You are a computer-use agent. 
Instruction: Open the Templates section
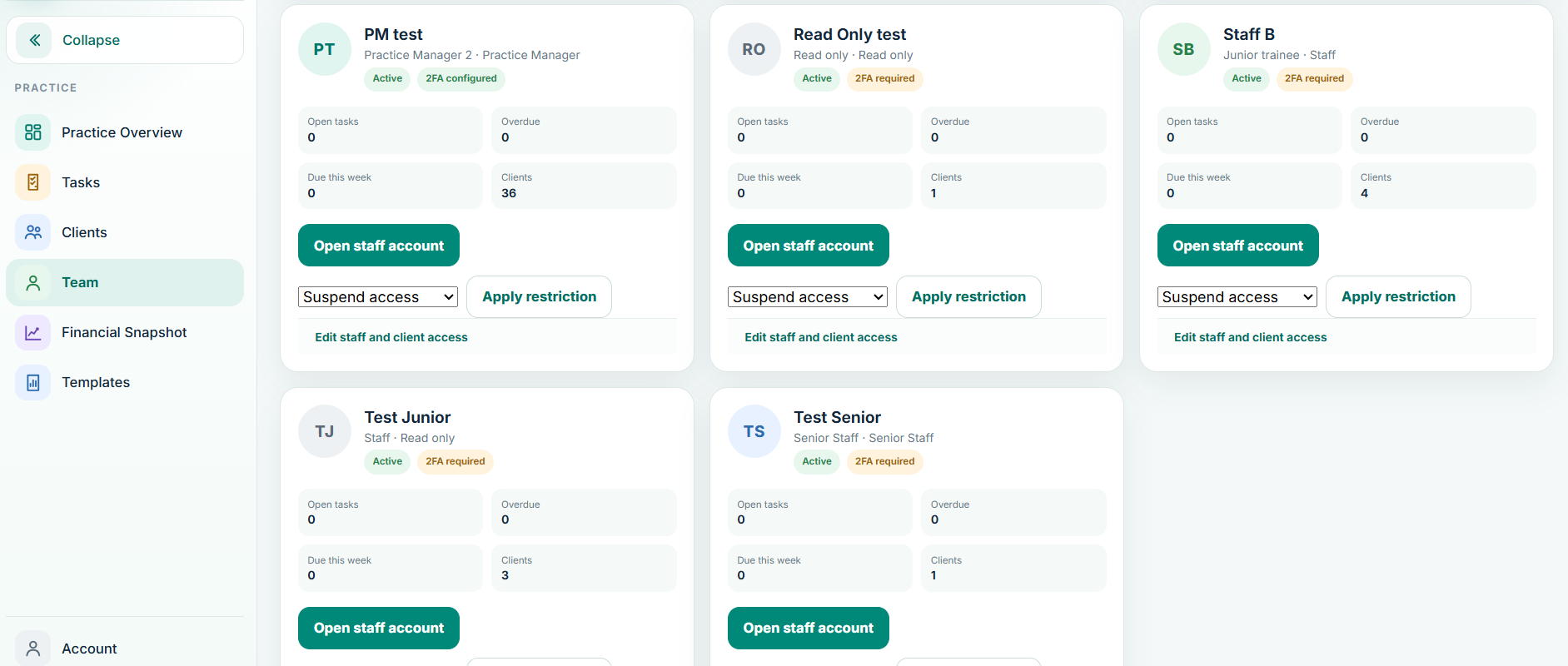[x=125, y=382]
